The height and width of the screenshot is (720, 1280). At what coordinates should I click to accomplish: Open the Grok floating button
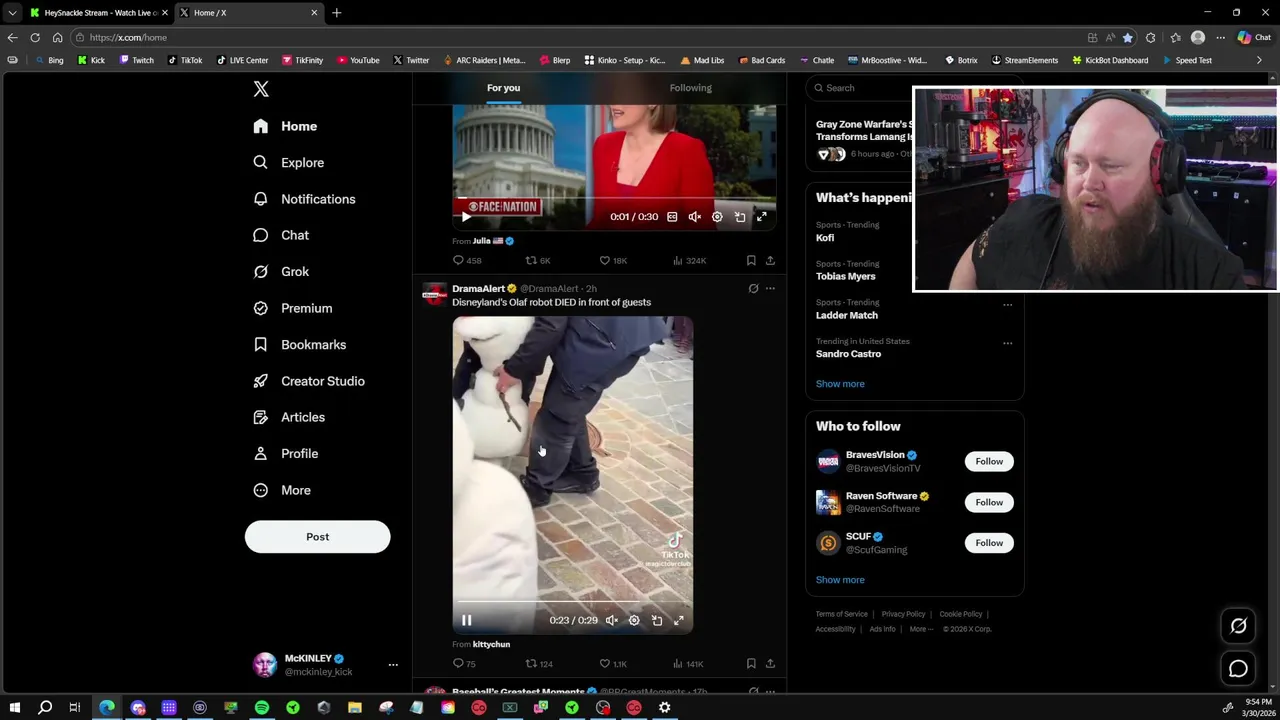click(x=1238, y=626)
